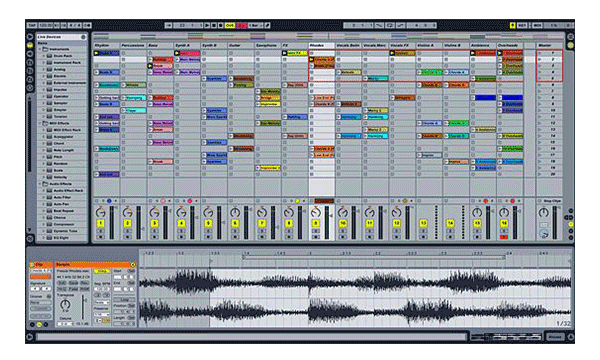Select EQ Eight in the device list

click(x=61, y=238)
